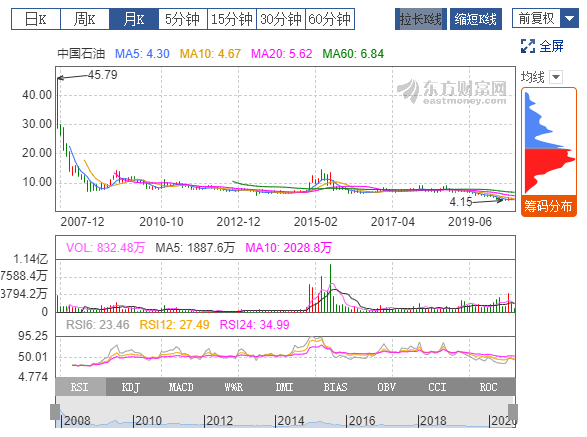Click the fullscreen expand icon
The width and height of the screenshot is (587, 437).
[528, 46]
